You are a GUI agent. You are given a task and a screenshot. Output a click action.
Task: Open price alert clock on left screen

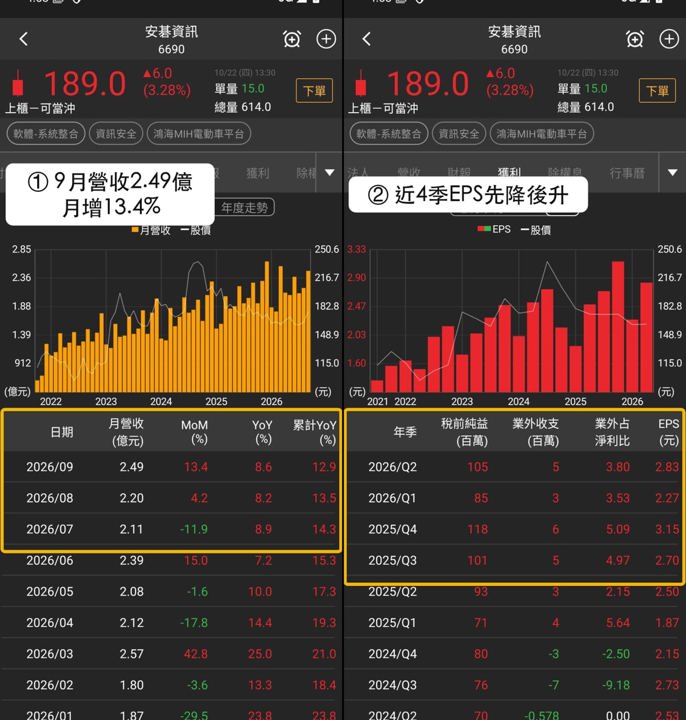[x=292, y=39]
